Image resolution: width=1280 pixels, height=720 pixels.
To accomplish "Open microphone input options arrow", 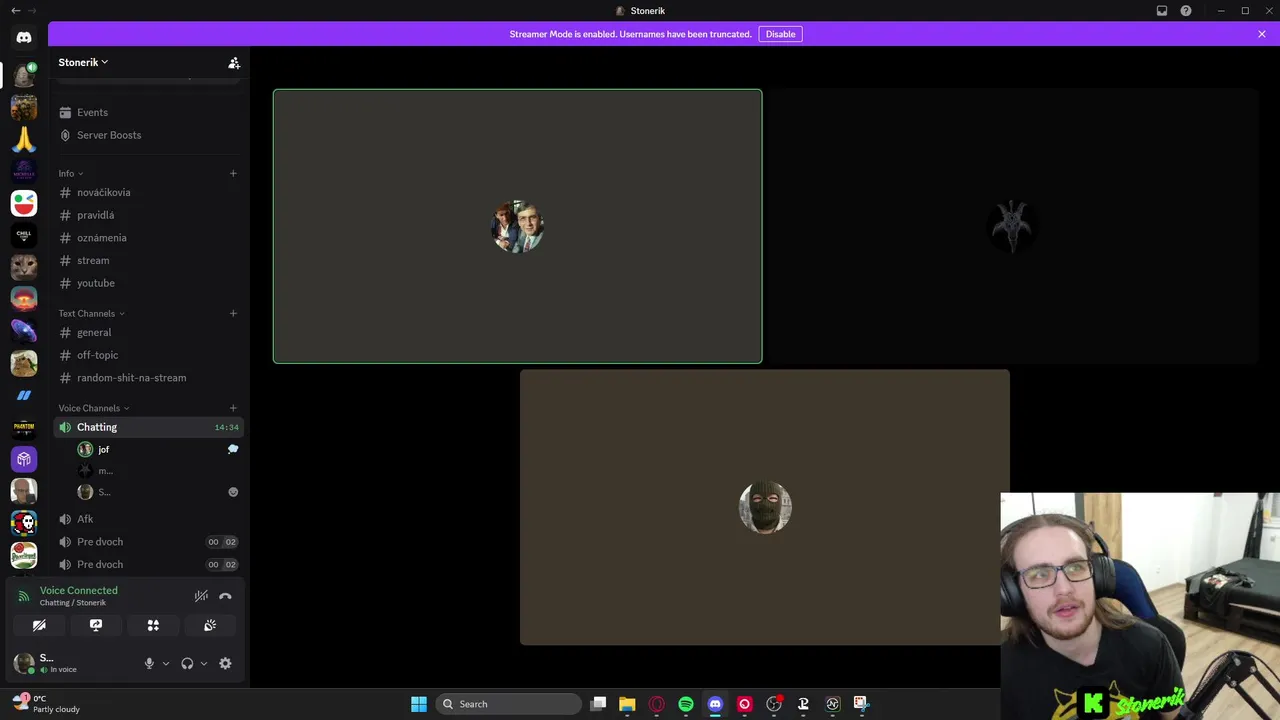I will 166,663.
